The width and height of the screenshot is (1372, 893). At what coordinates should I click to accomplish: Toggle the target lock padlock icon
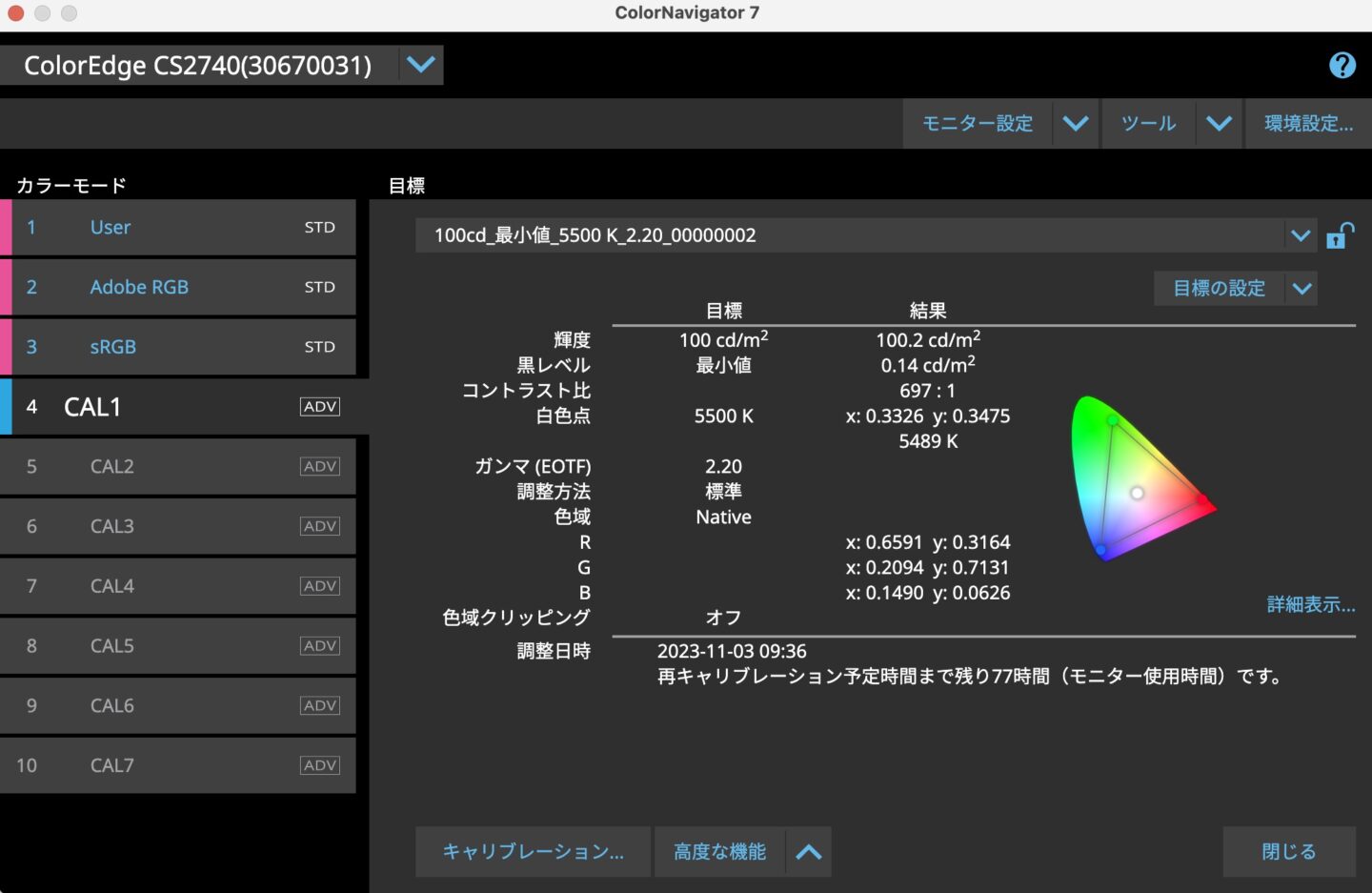pyautogui.click(x=1340, y=235)
